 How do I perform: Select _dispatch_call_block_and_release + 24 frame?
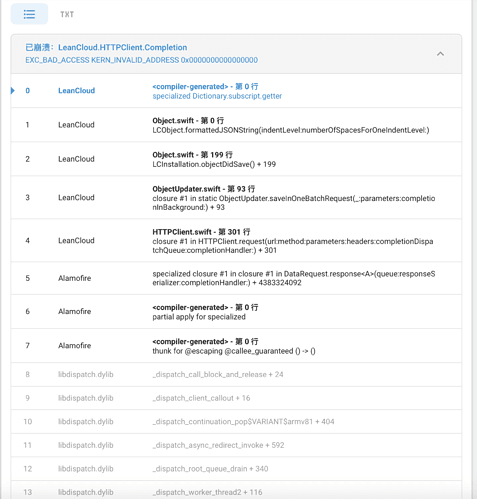[218, 374]
